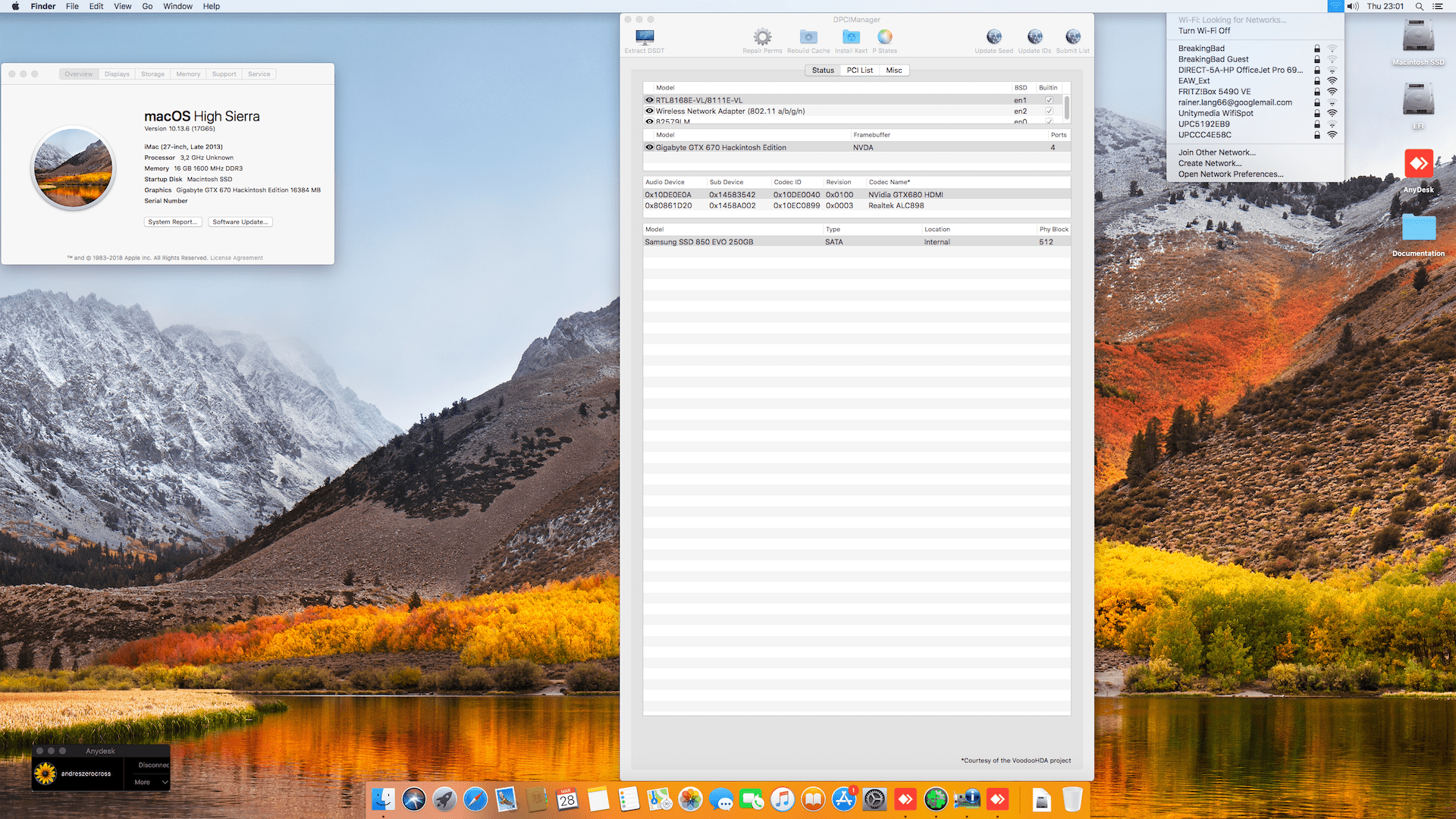Screen dimensions: 1456x819
Task: Turn Wi-Fi Off from Wi-Fi menu
Action: point(1204,31)
